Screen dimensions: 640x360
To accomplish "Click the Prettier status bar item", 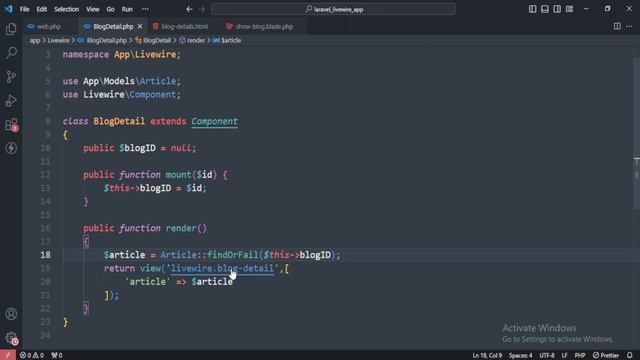I will (606, 355).
